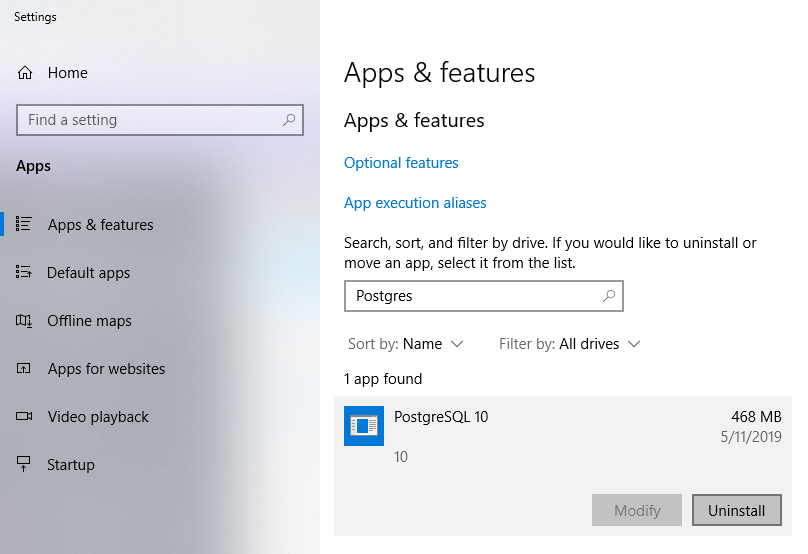Open Startup section

point(71,464)
